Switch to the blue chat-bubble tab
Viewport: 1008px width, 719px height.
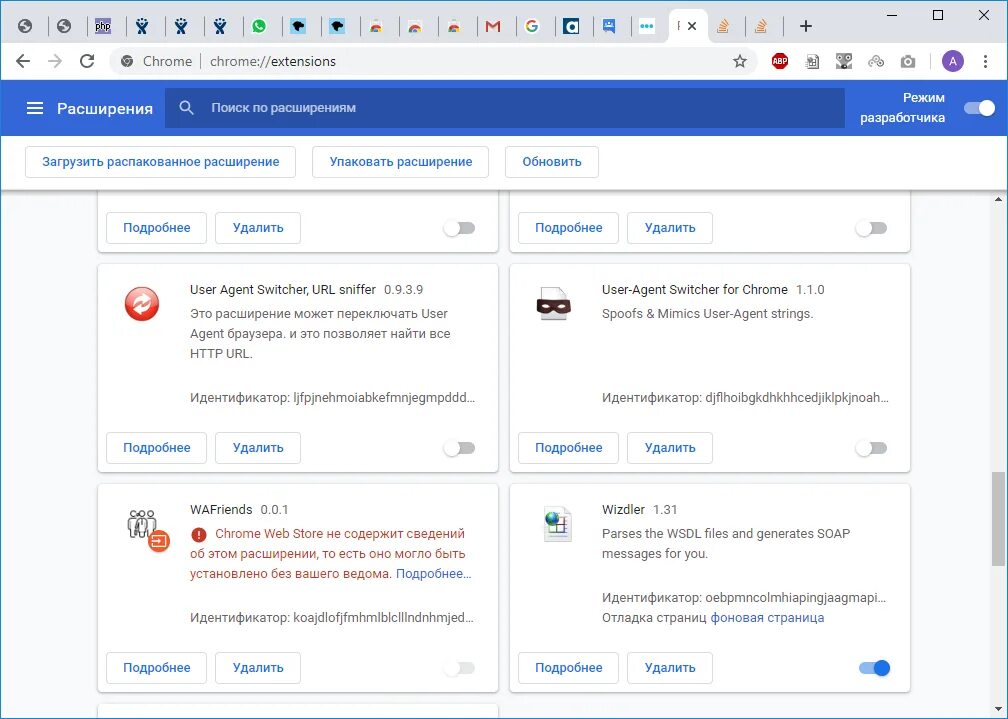click(x=609, y=26)
